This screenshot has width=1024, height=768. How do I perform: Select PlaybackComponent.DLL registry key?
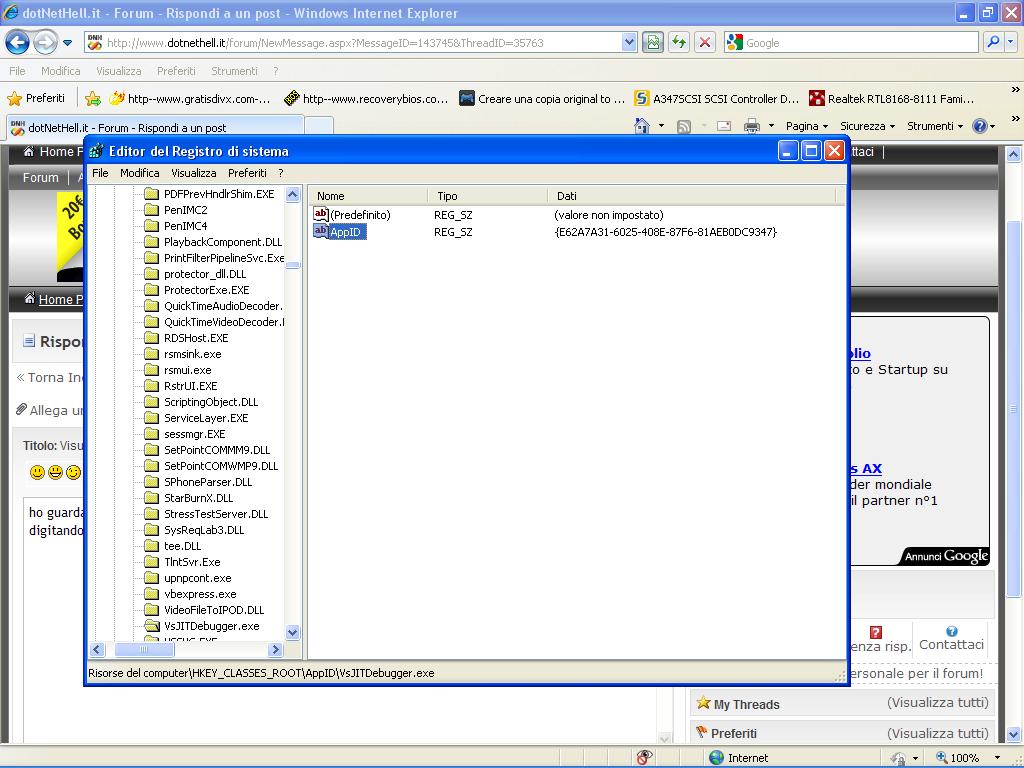(223, 242)
